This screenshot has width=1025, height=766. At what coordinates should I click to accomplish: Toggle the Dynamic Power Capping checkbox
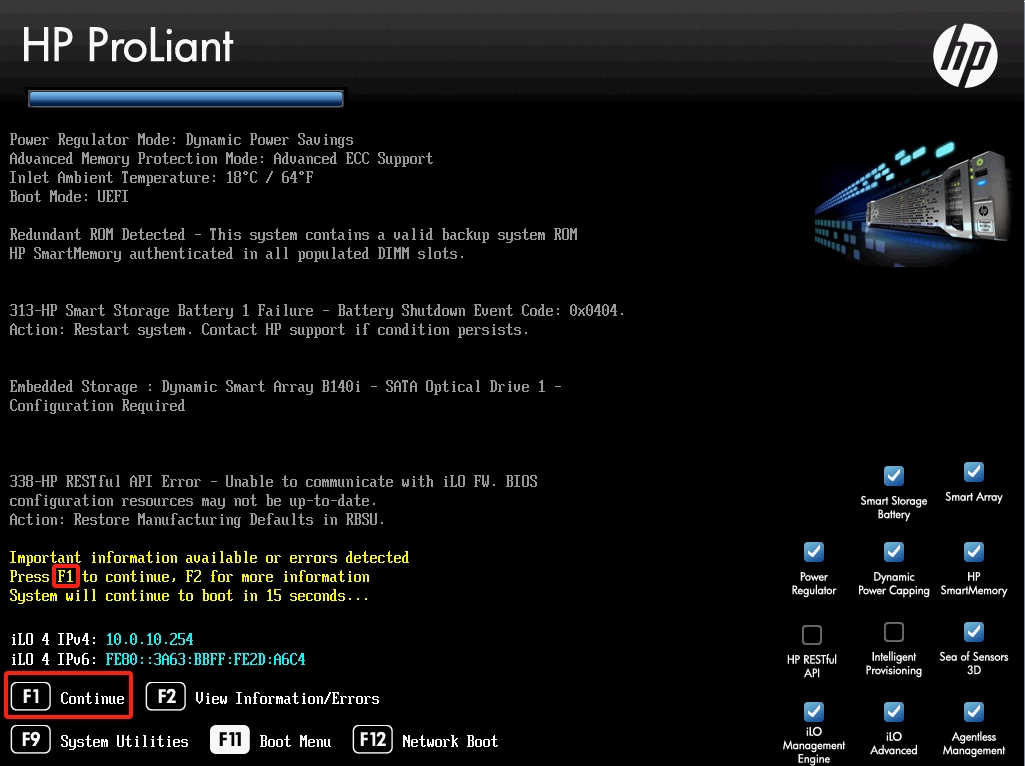pos(894,552)
